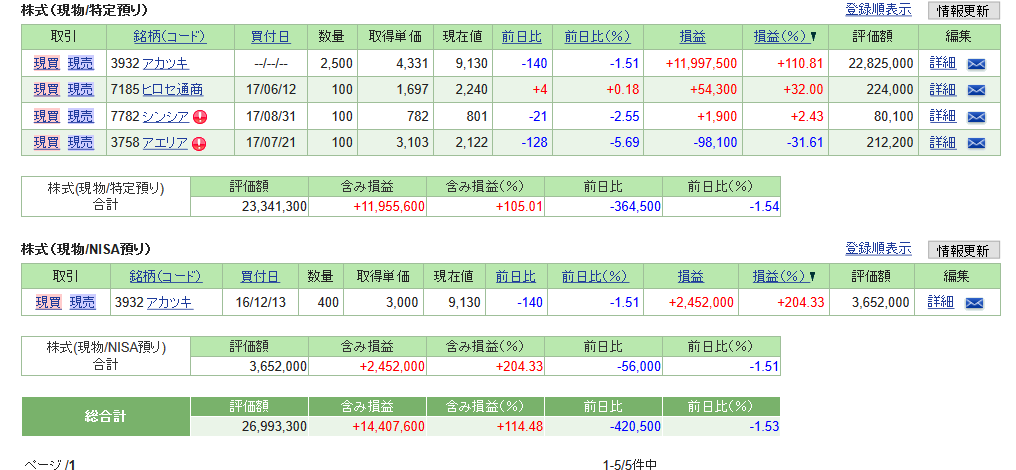Sort the NISA table by 損益
Viewport: 1016px width, 470px height.
[x=691, y=277]
